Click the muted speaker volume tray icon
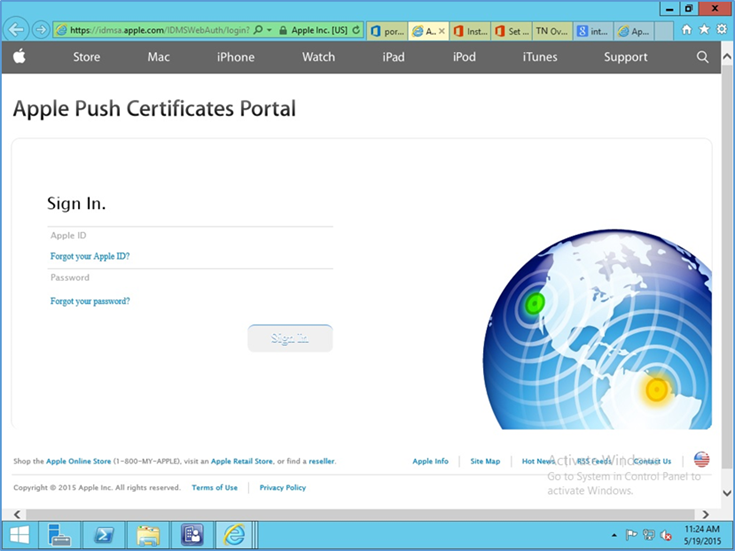Image resolution: width=735 pixels, height=551 pixels. tap(666, 535)
